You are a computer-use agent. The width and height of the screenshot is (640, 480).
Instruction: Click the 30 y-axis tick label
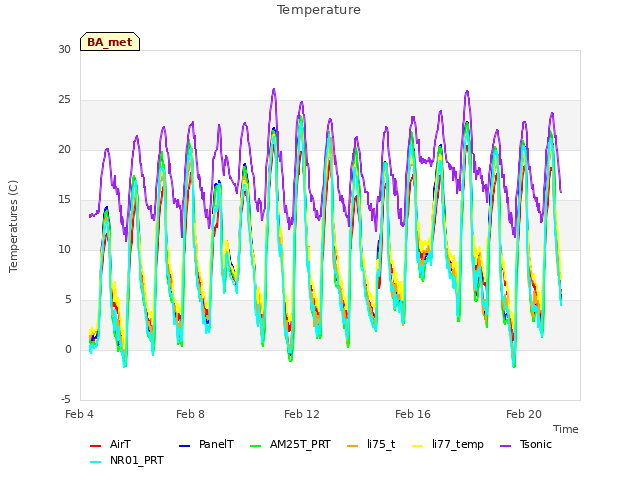coord(64,49)
